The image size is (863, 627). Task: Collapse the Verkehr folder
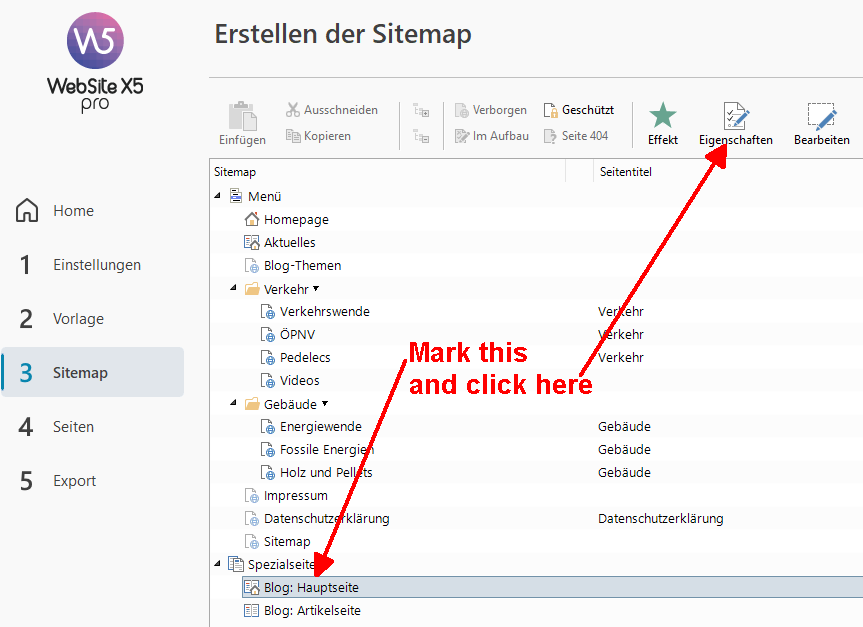click(x=234, y=289)
